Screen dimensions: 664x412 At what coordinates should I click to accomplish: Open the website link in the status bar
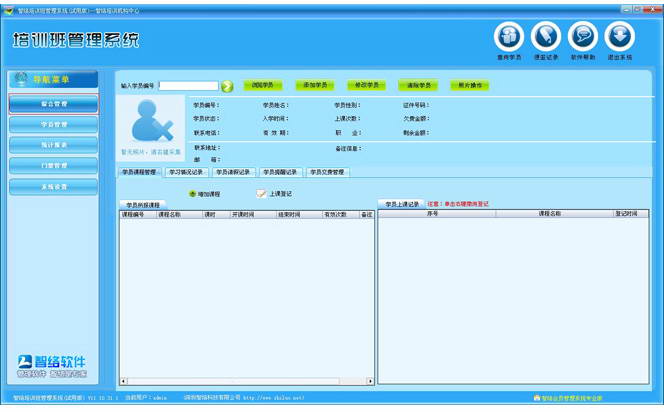click(x=274, y=398)
